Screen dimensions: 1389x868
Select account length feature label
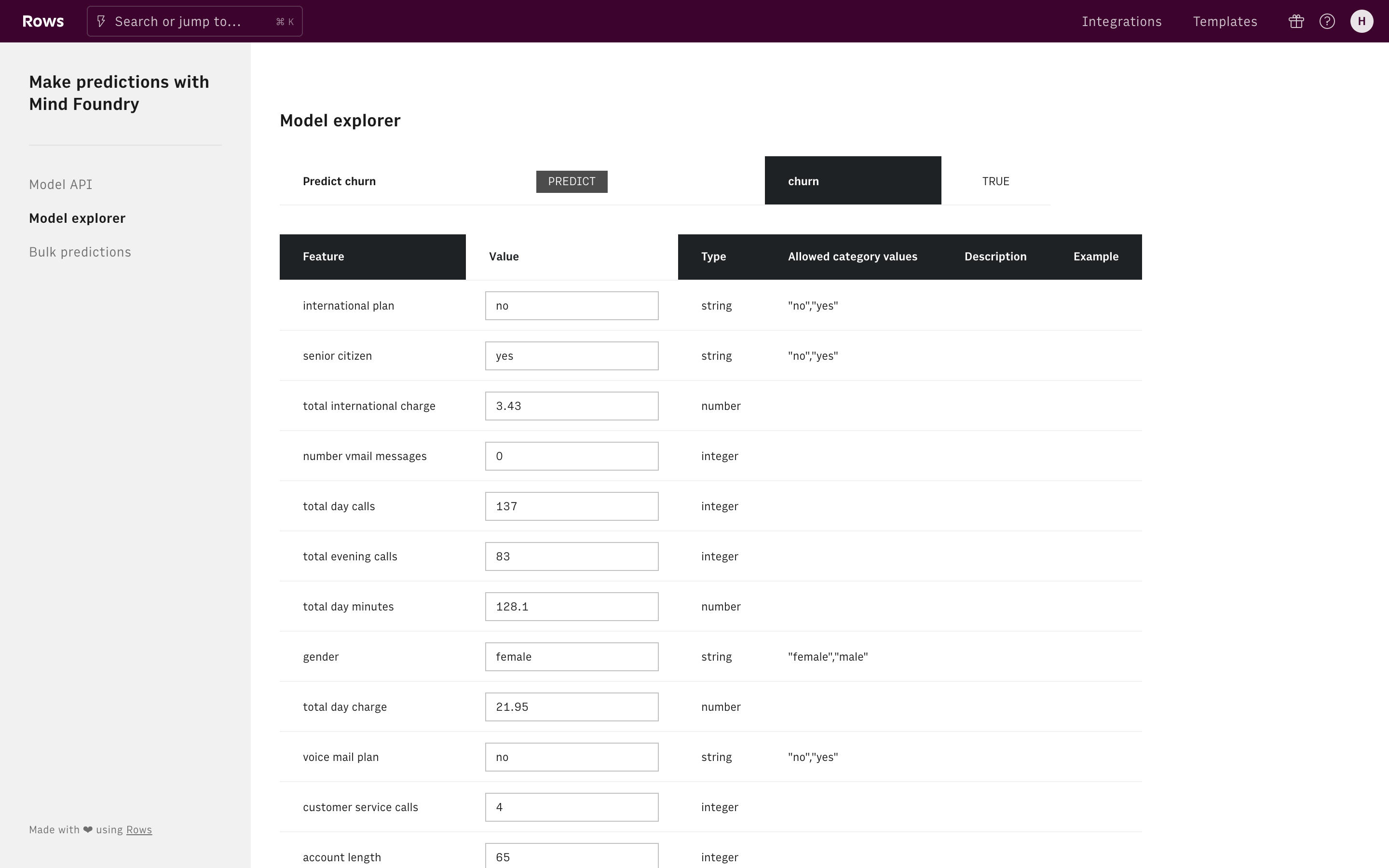[342, 857]
